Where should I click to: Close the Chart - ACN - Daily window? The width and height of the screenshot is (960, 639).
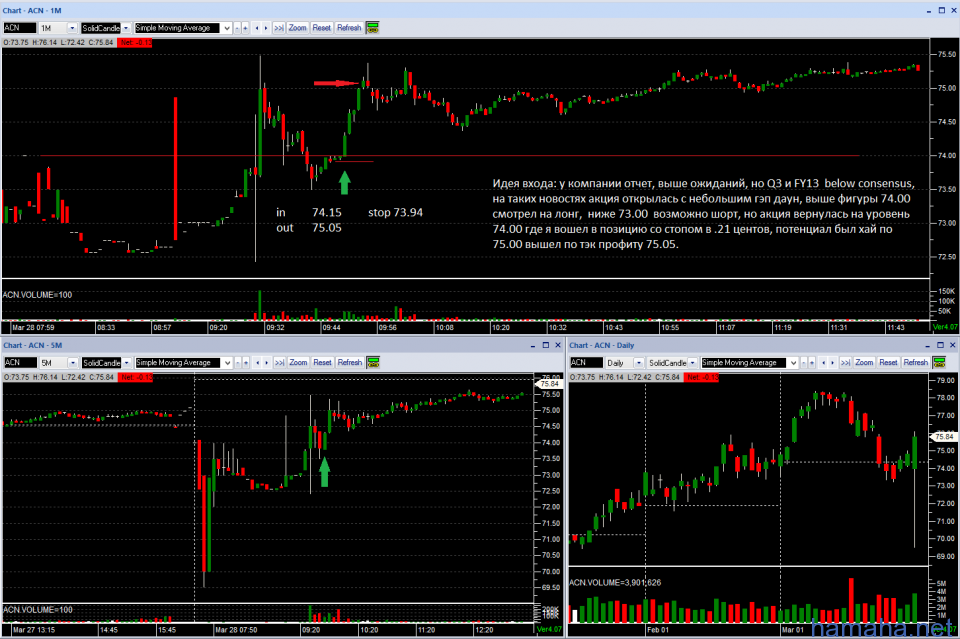point(953,345)
